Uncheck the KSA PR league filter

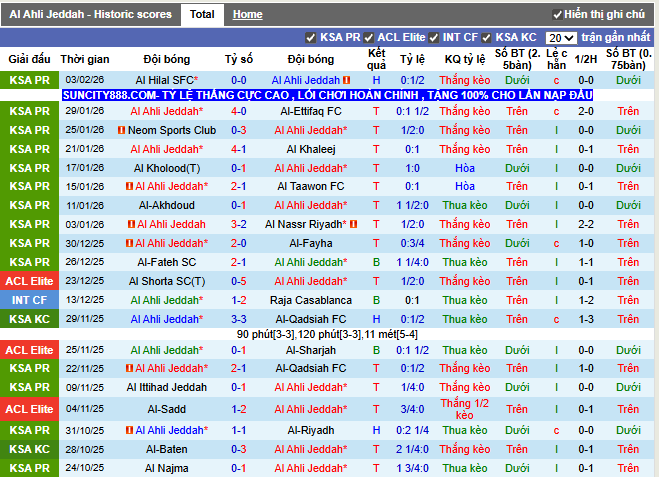pyautogui.click(x=311, y=38)
